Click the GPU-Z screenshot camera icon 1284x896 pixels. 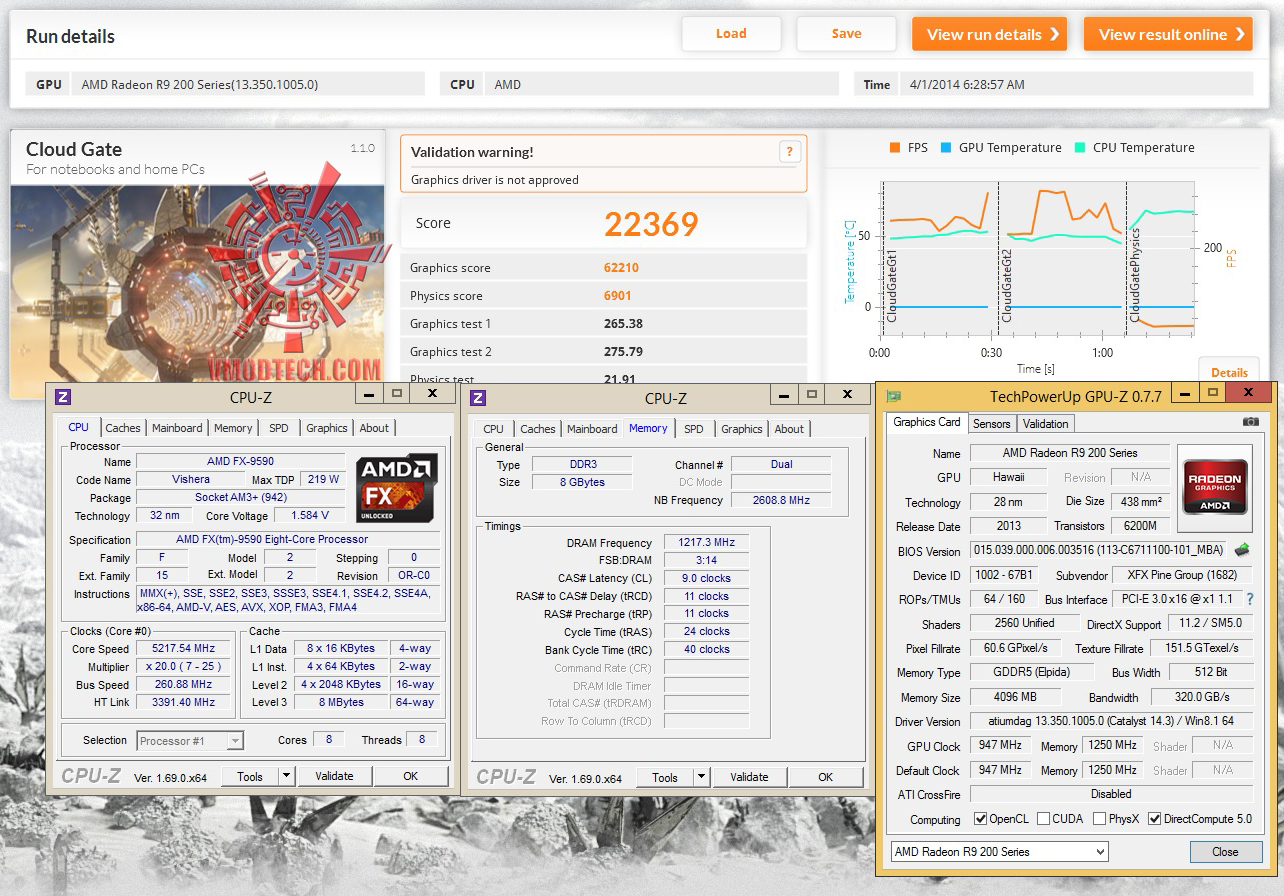click(x=1250, y=422)
